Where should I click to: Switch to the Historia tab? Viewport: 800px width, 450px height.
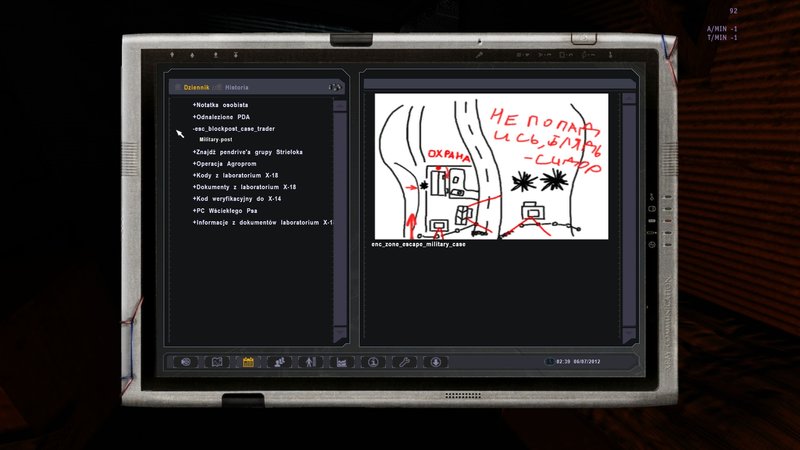(x=237, y=87)
